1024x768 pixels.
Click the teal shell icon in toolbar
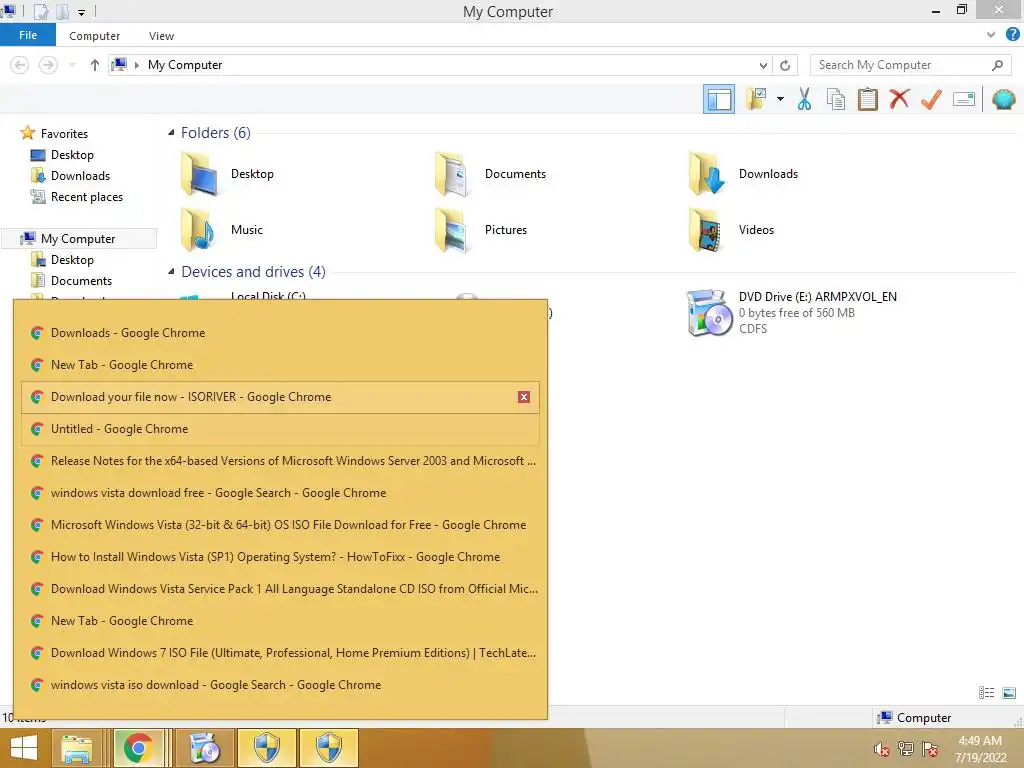(1003, 99)
